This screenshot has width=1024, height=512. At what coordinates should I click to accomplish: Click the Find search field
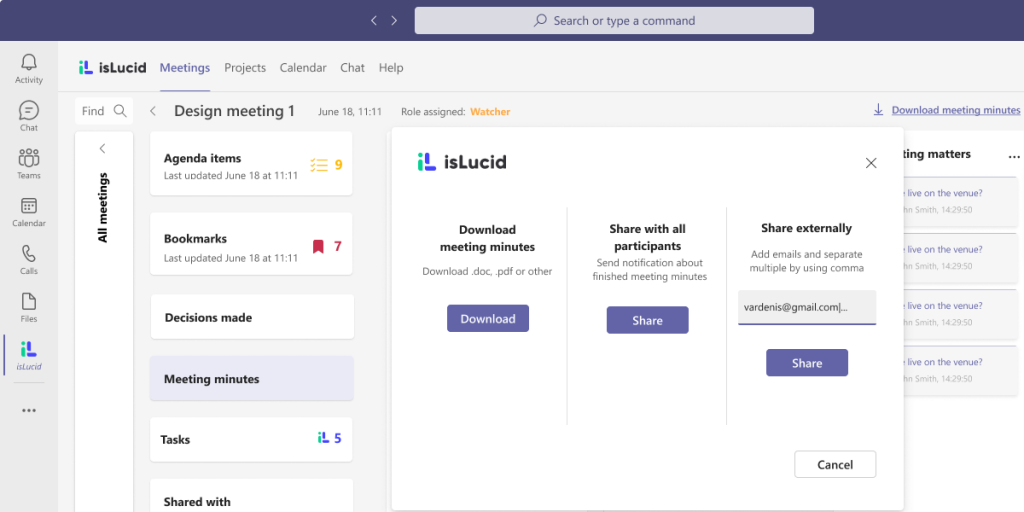pyautogui.click(x=104, y=110)
